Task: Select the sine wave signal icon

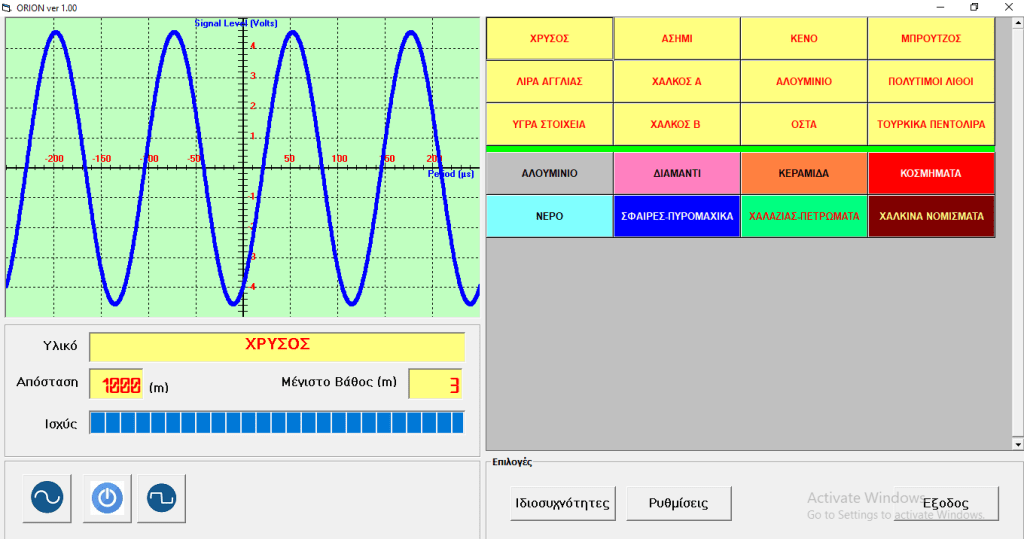Action: click(47, 497)
